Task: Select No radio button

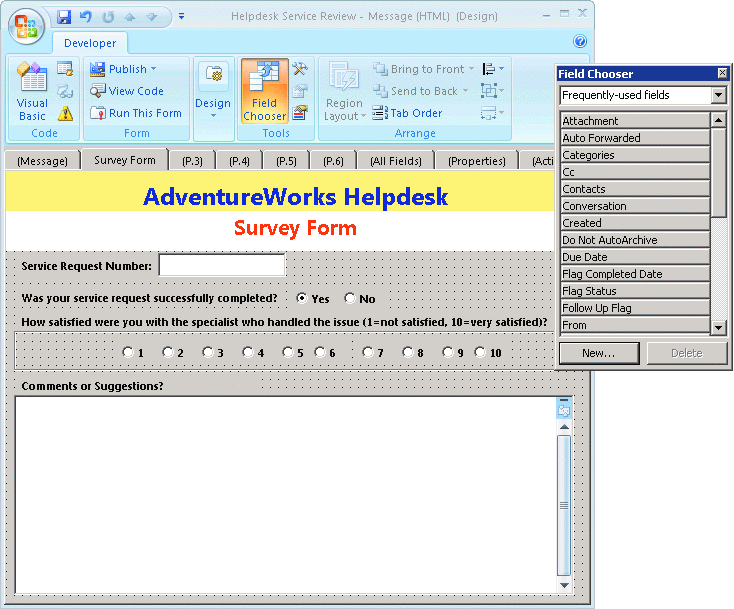Action: pos(350,298)
